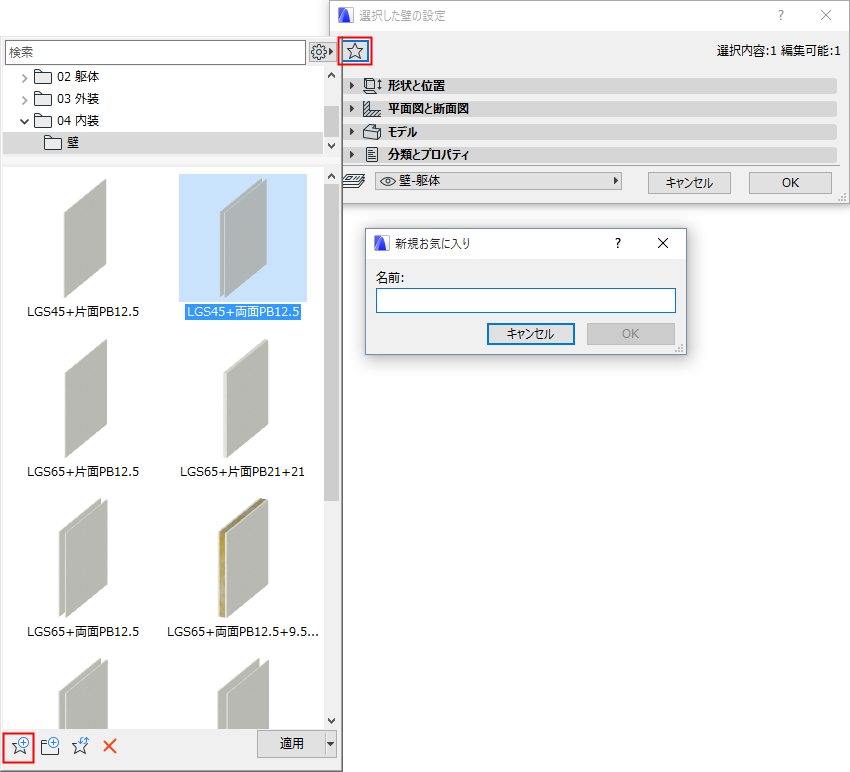The height and width of the screenshot is (772, 850).
Task: Click the new favorite star icon
Action: pos(18,746)
